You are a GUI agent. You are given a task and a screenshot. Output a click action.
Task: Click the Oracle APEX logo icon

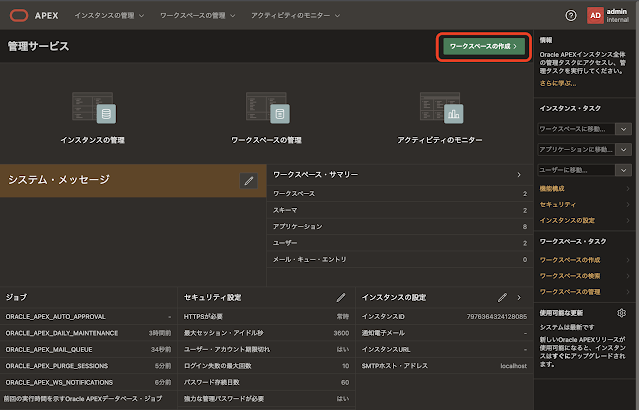tap(19, 15)
